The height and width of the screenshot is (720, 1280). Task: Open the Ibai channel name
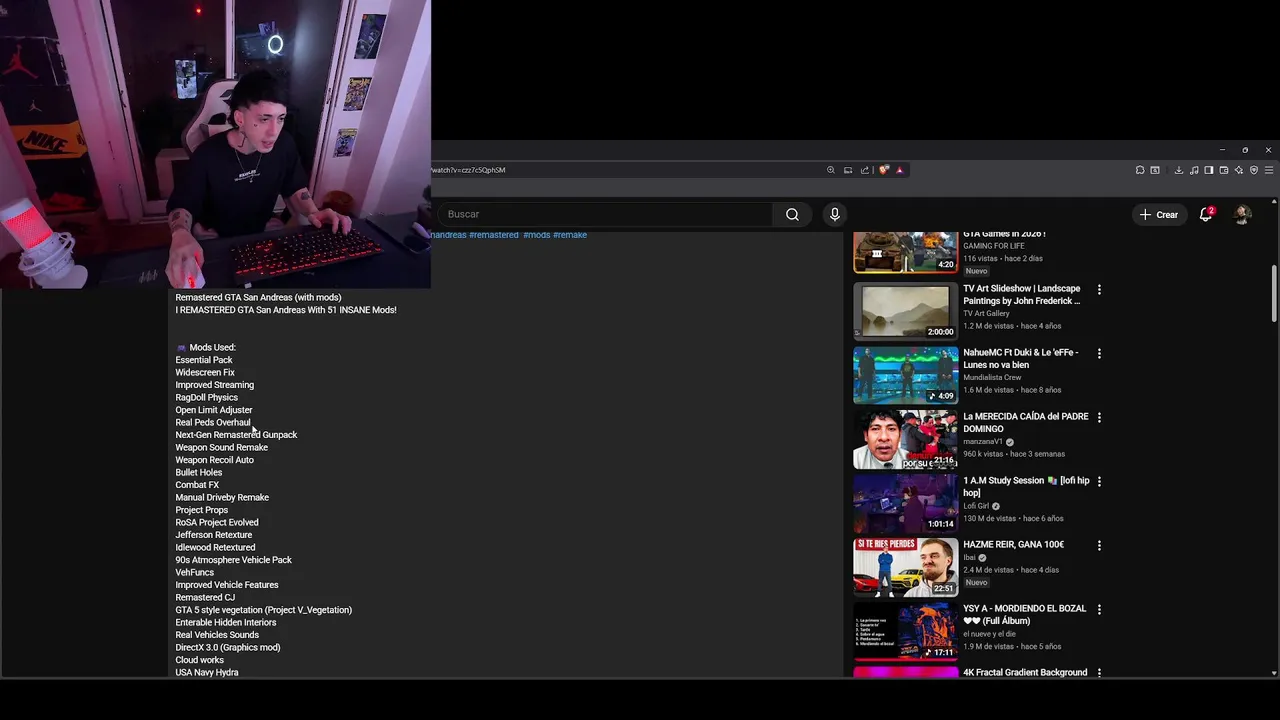970,557
